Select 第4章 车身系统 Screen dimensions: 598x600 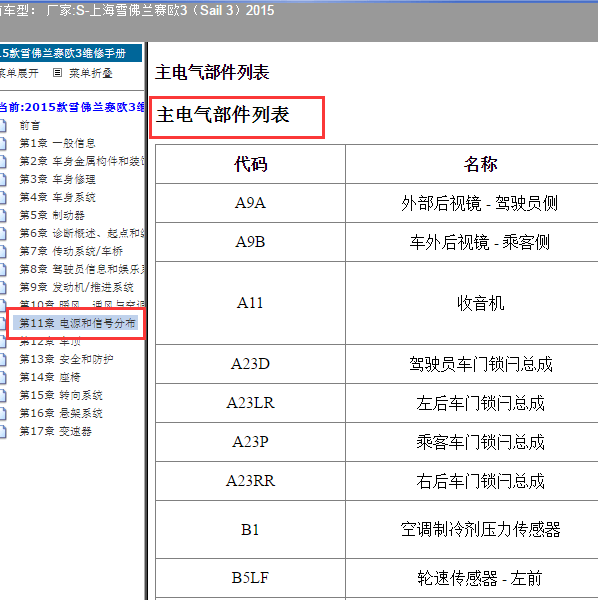pos(57,197)
